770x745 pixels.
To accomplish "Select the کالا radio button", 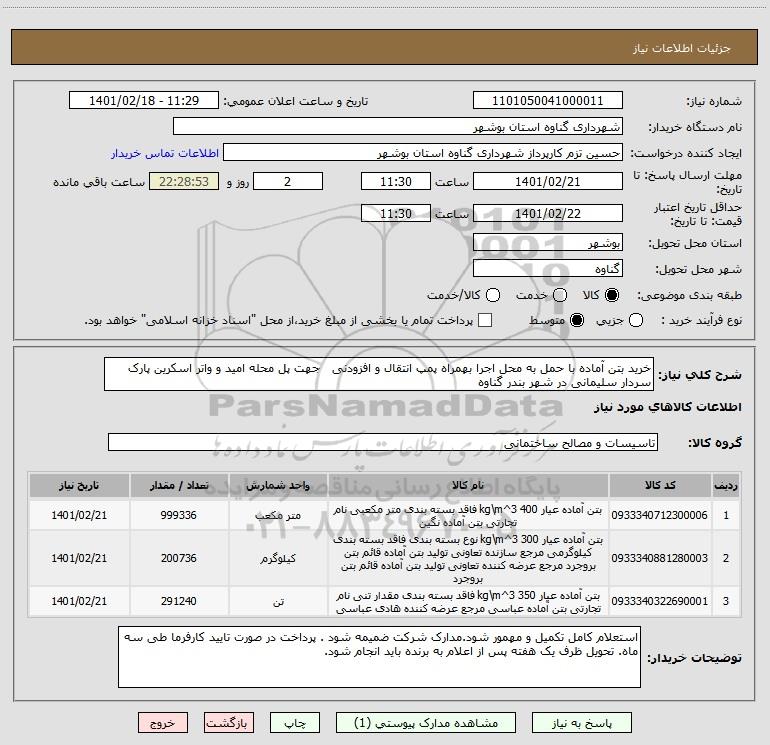I will coord(612,295).
